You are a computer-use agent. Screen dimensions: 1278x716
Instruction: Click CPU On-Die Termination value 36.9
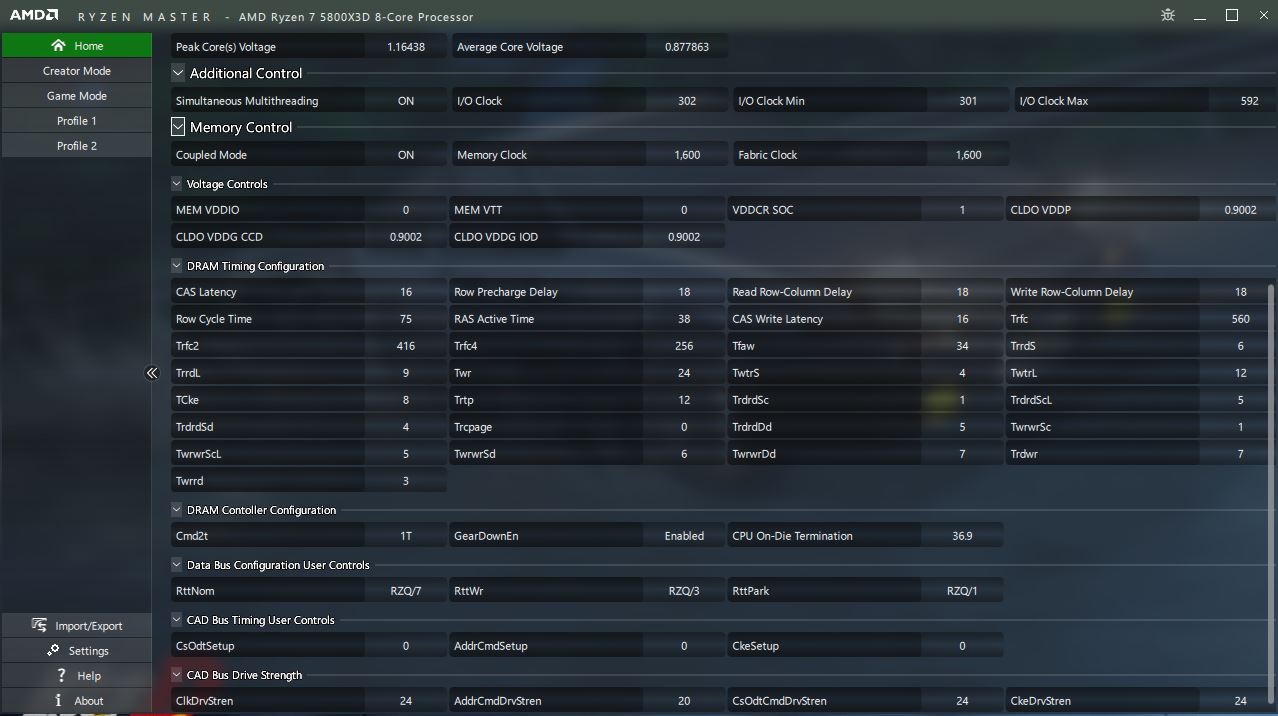(x=962, y=536)
